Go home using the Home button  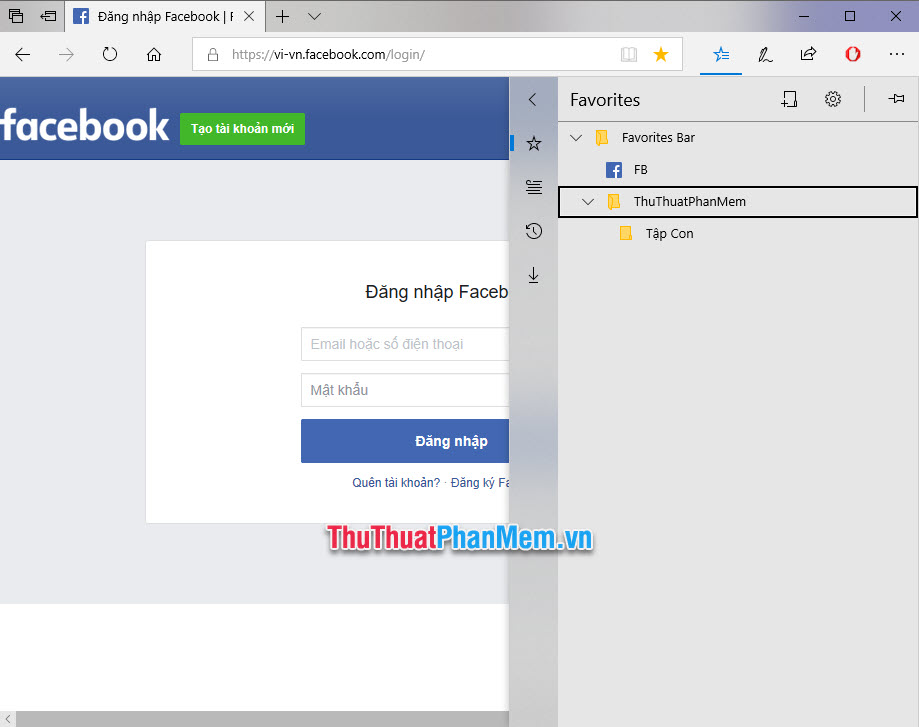point(153,55)
